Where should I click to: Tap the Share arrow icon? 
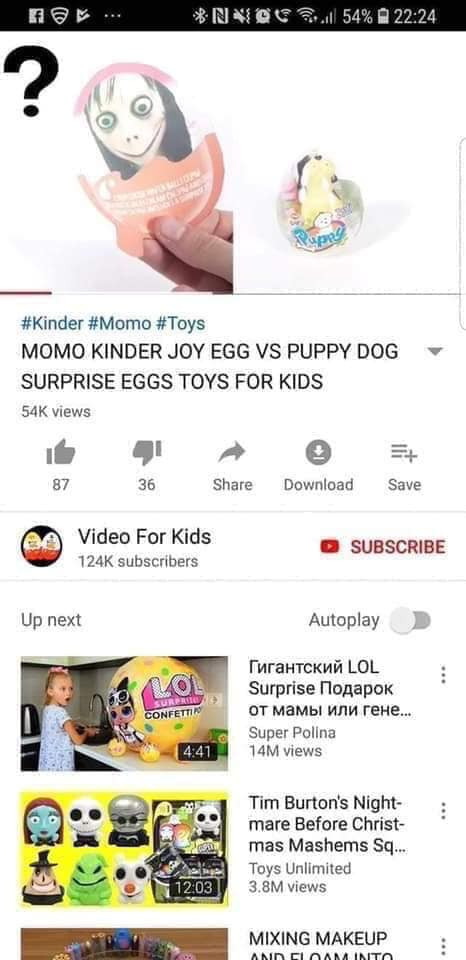point(232,453)
